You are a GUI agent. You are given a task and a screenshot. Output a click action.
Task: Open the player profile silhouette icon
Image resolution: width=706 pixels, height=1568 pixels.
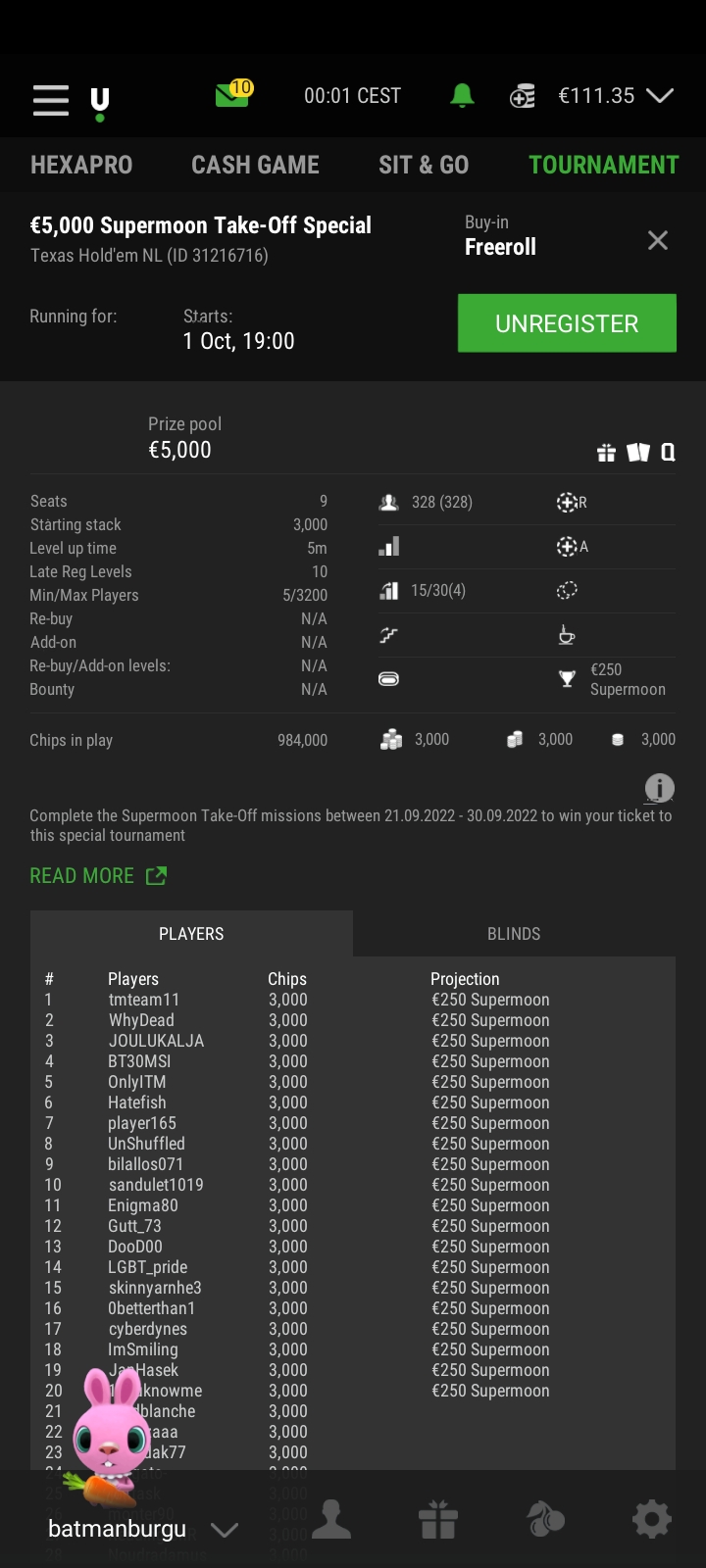[331, 1519]
